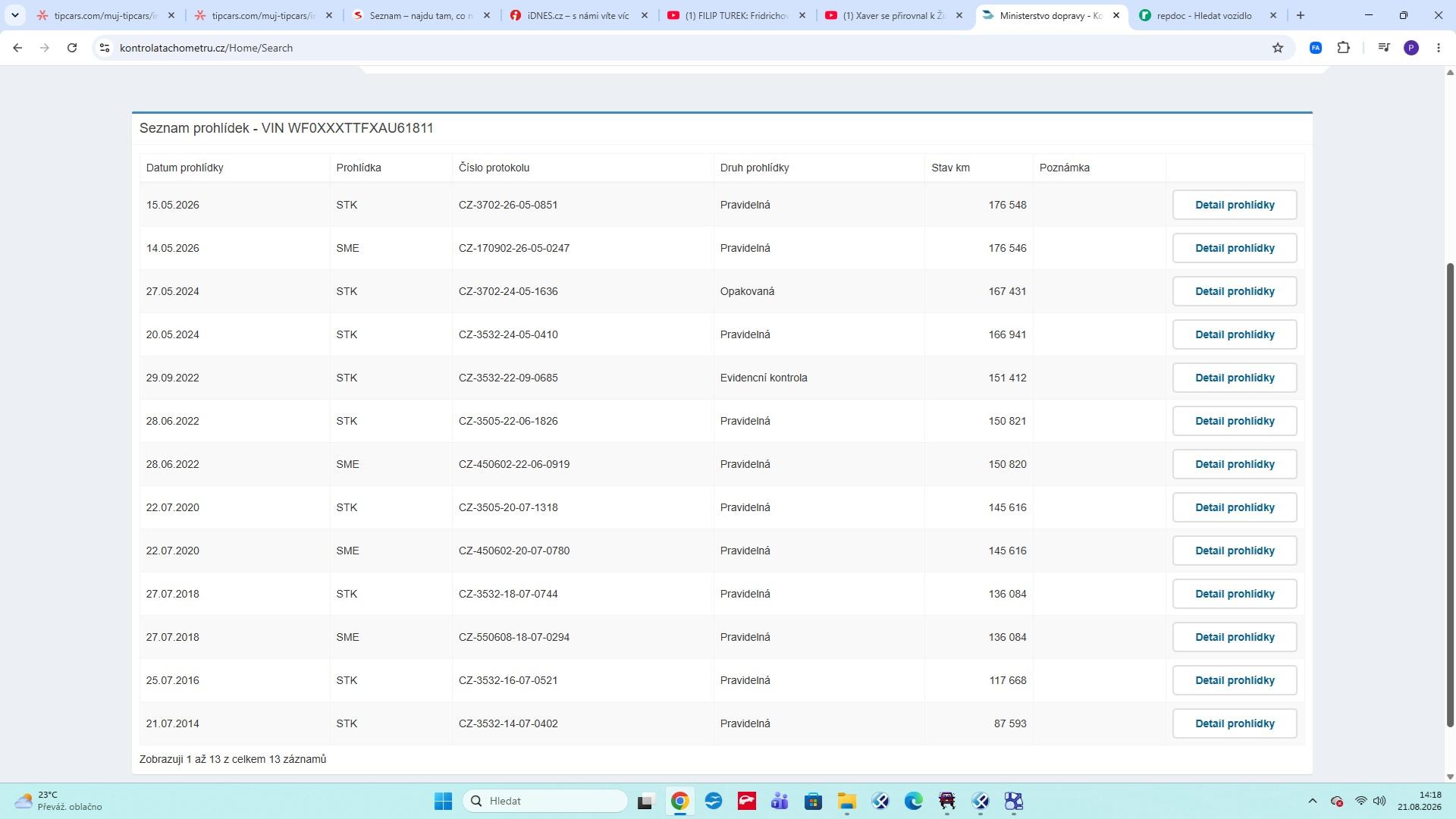Open the Chrome three-dot menu

1439,48
